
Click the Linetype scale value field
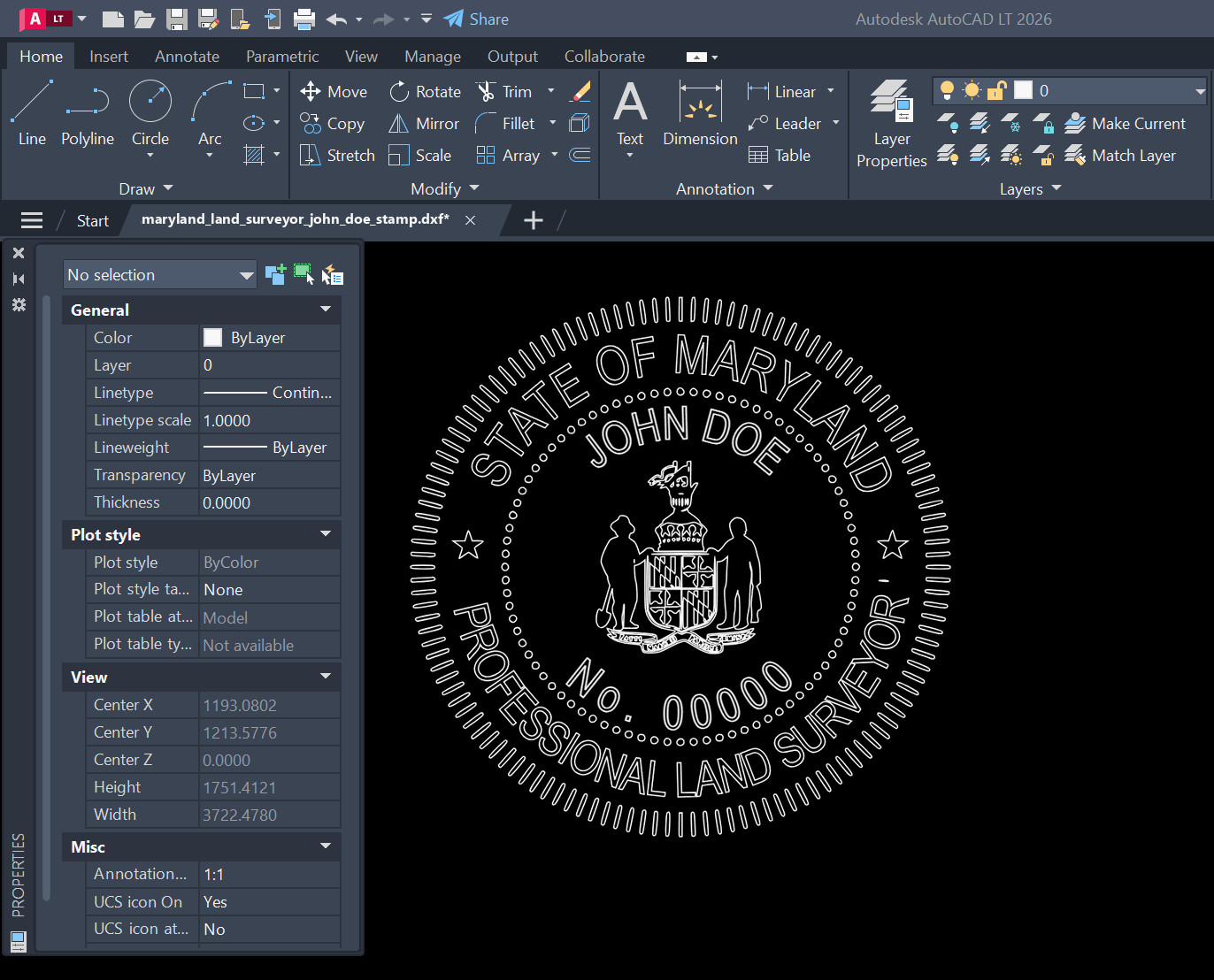(270, 420)
